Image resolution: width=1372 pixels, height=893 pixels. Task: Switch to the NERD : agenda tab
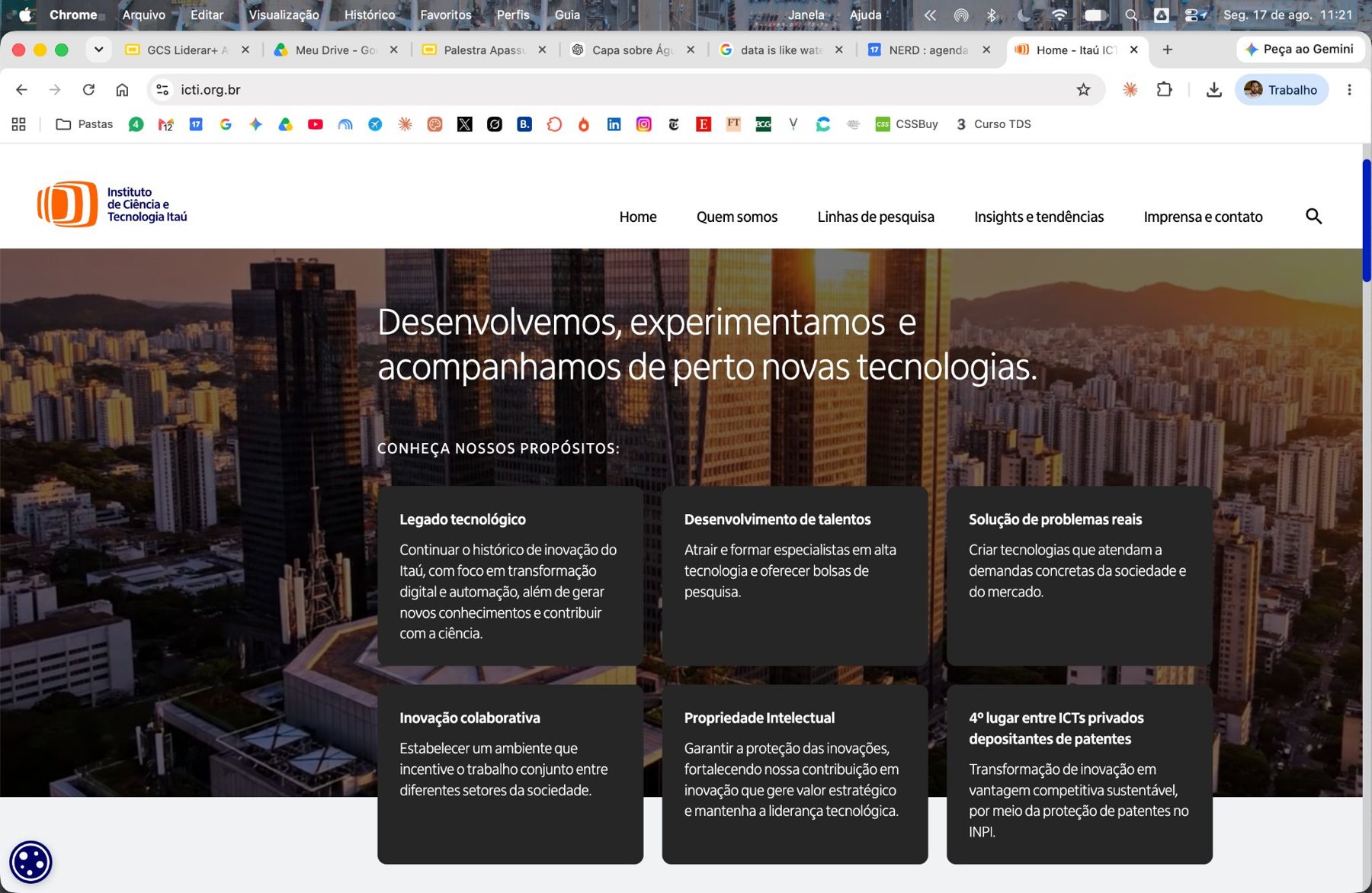(x=928, y=50)
